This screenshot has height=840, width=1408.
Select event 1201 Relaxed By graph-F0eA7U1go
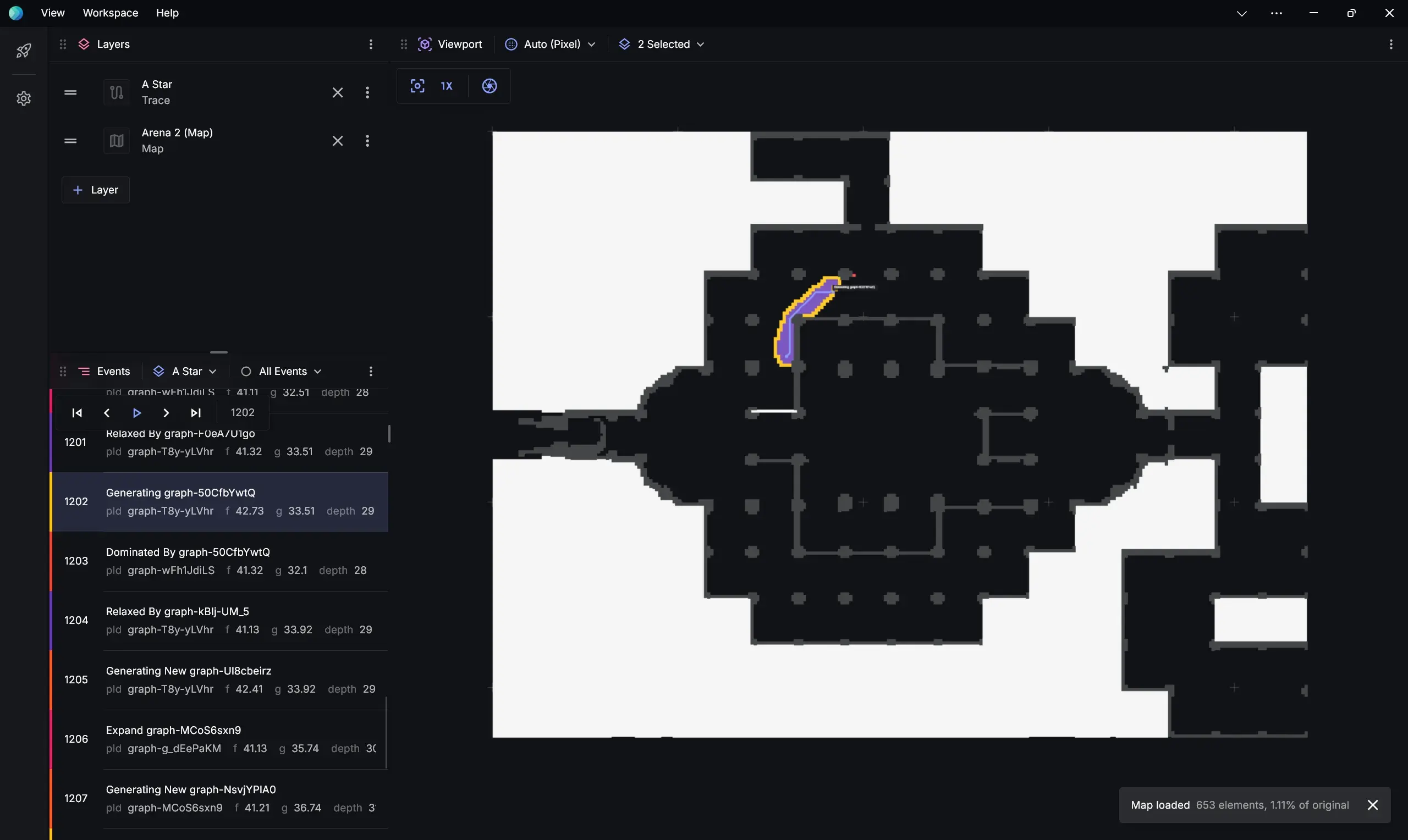point(219,443)
